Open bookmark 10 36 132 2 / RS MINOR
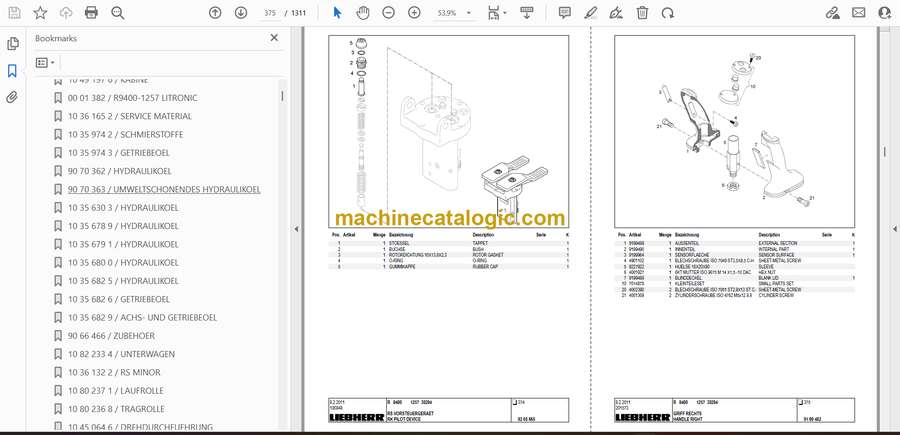Viewport: 900px width, 435px height. [114, 372]
